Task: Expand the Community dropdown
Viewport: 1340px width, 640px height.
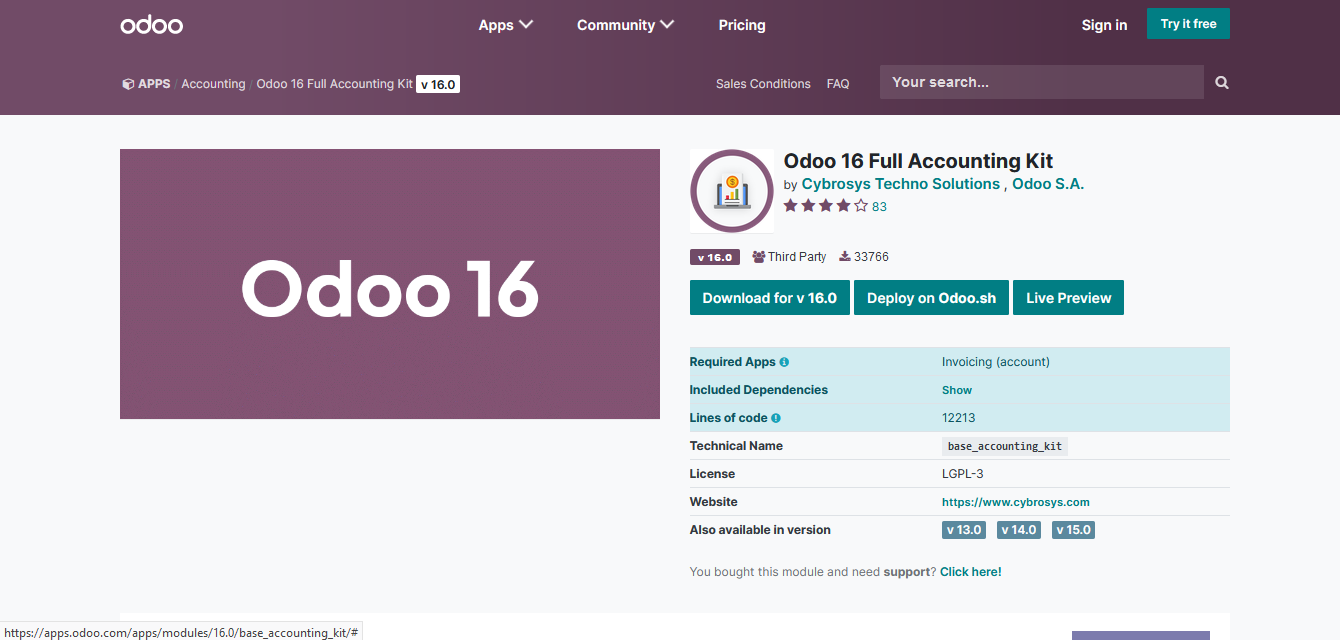Action: pyautogui.click(x=625, y=24)
